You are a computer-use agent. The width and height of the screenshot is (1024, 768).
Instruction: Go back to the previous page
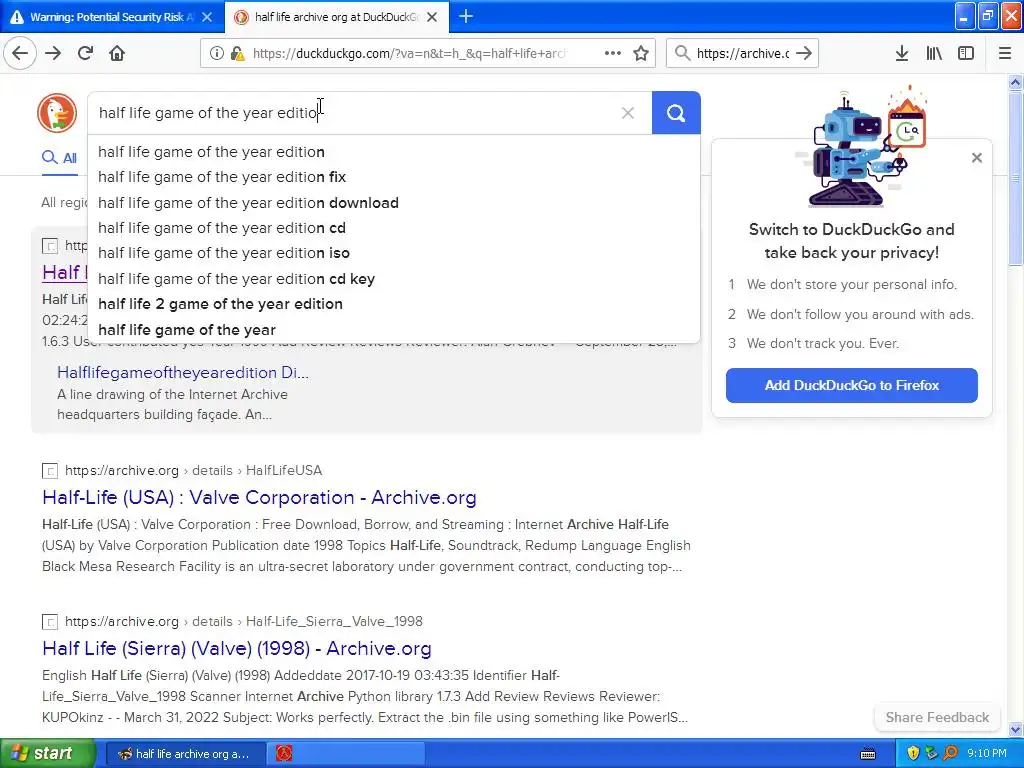(20, 53)
